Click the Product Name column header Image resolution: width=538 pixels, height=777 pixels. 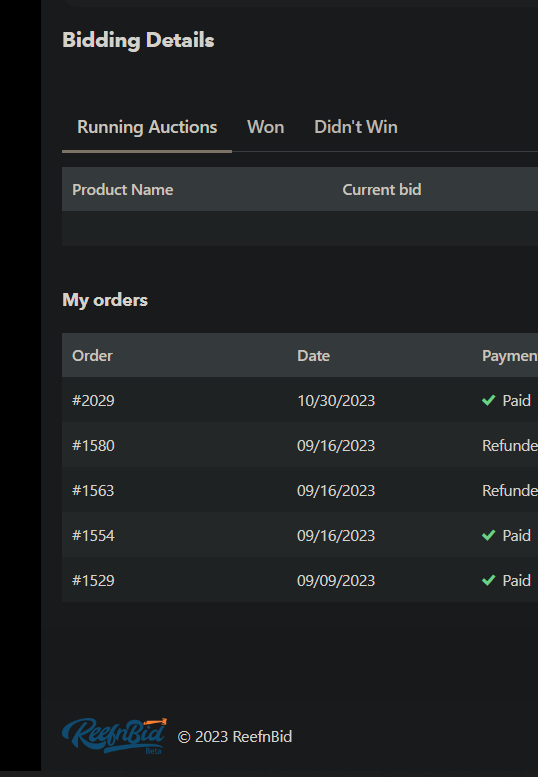(x=123, y=190)
